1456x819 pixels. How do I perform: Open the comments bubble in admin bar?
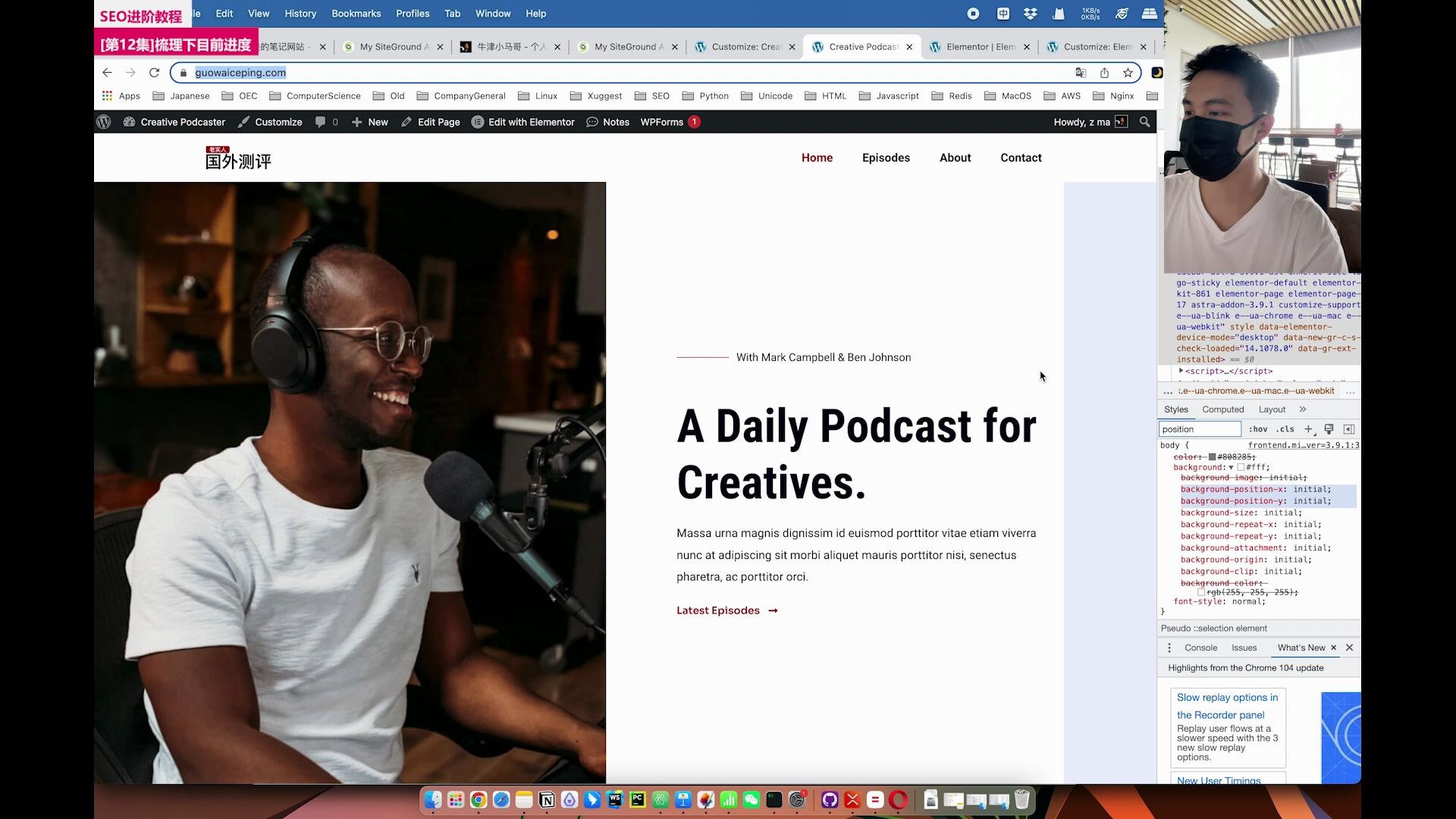pyautogui.click(x=327, y=122)
